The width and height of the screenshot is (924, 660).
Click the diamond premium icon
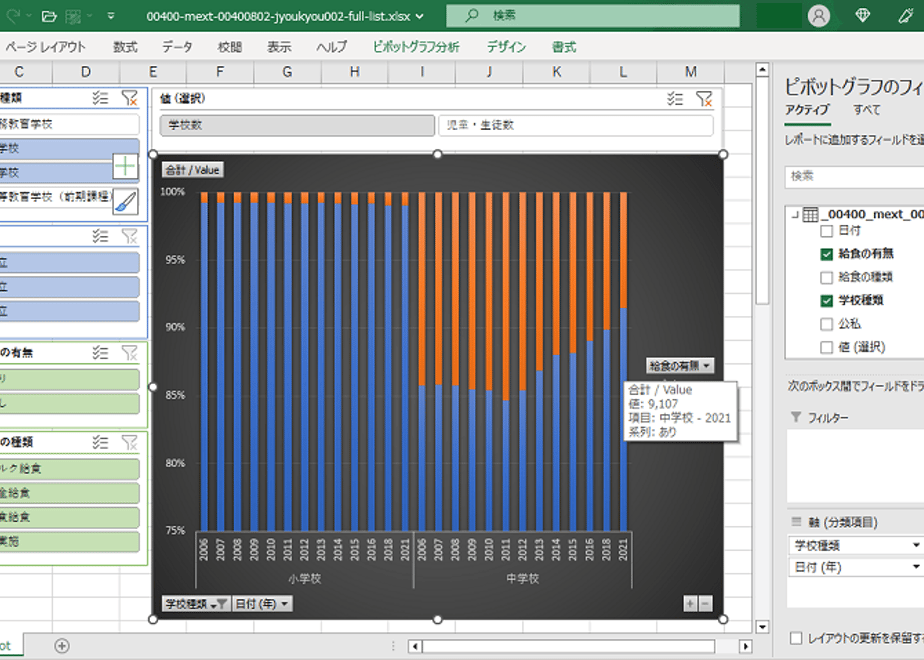click(x=863, y=16)
